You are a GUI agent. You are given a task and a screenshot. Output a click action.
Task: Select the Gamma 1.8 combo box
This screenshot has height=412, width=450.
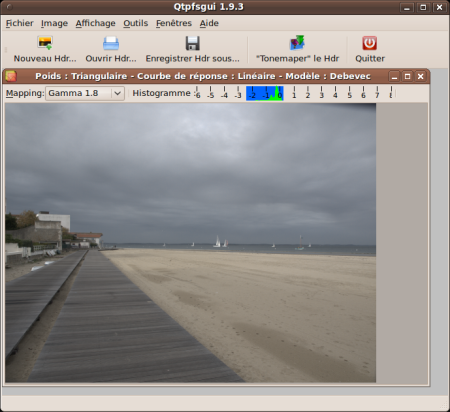[x=85, y=93]
